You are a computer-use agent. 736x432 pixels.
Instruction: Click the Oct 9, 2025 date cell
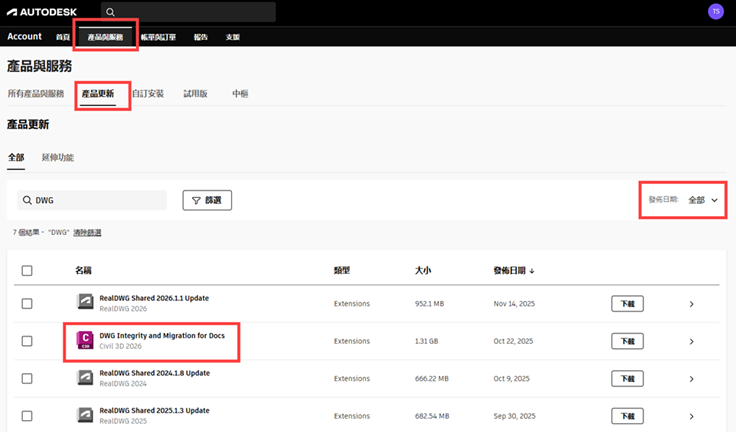[x=511, y=378]
